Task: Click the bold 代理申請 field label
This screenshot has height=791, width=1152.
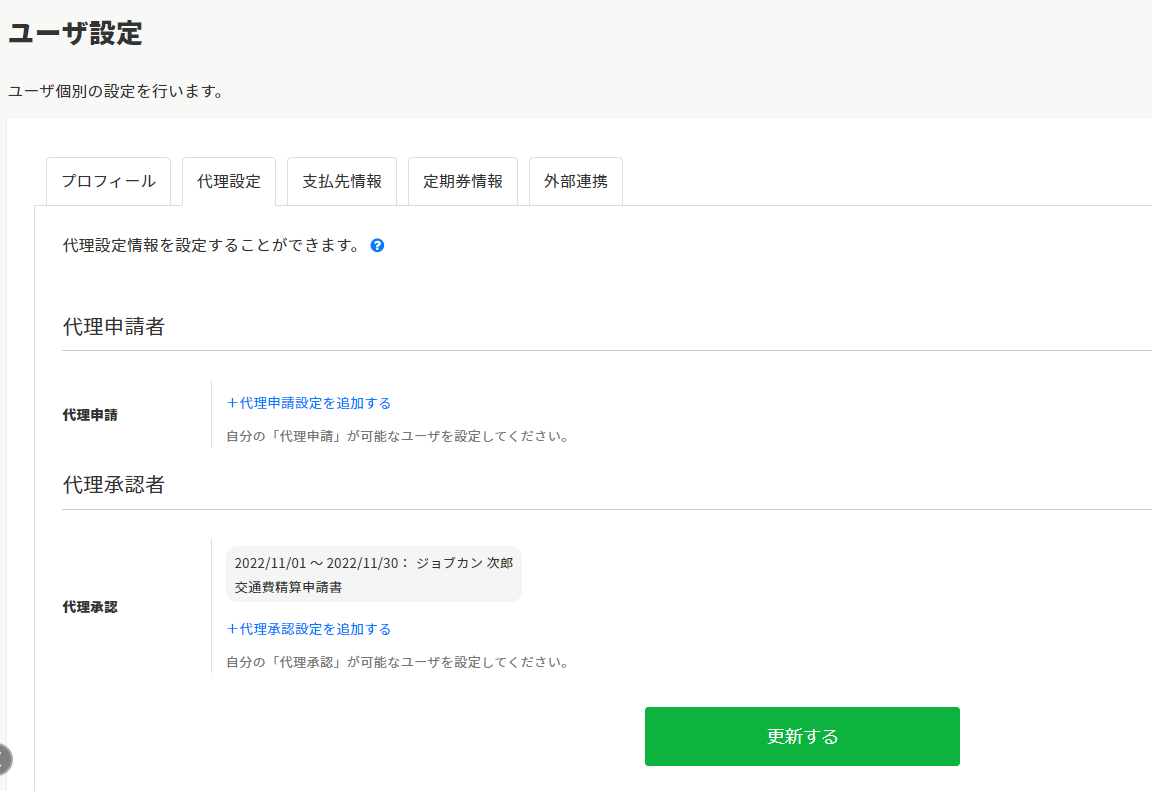Action: [x=90, y=414]
